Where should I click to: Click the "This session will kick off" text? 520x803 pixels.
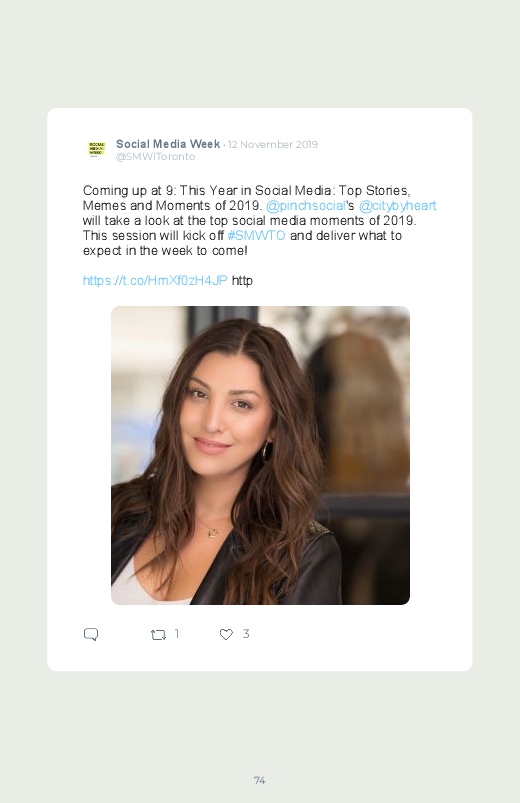click(153, 236)
